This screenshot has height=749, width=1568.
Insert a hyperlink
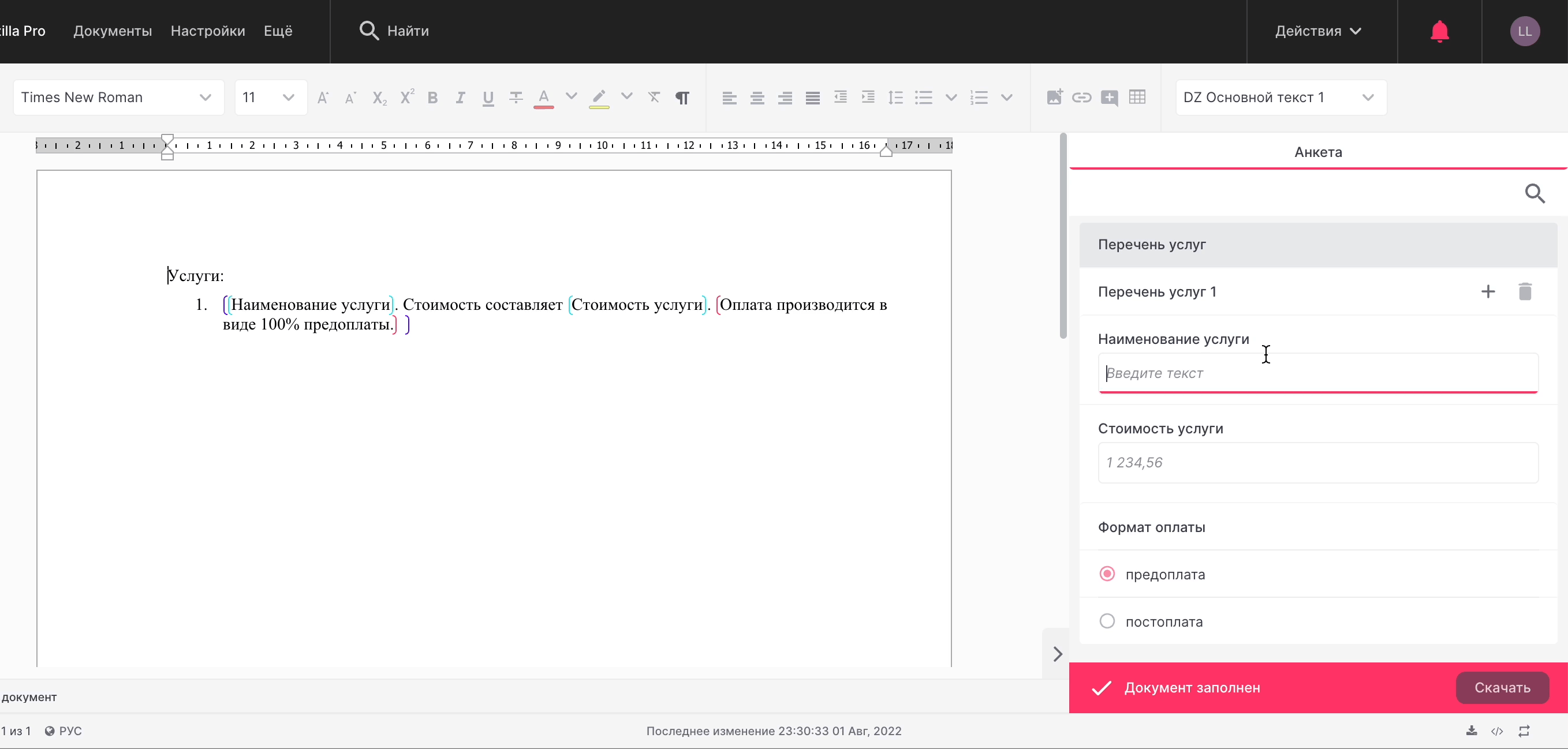[x=1082, y=98]
